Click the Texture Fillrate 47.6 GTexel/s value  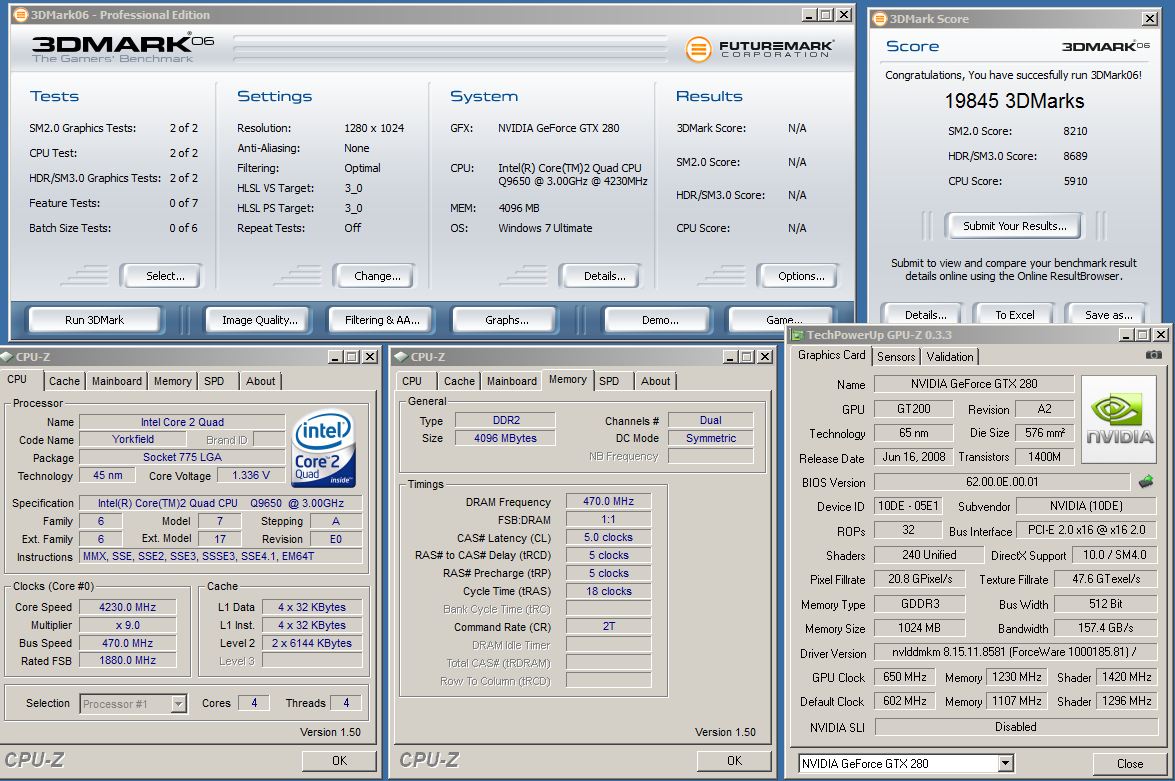pyautogui.click(x=1106, y=579)
